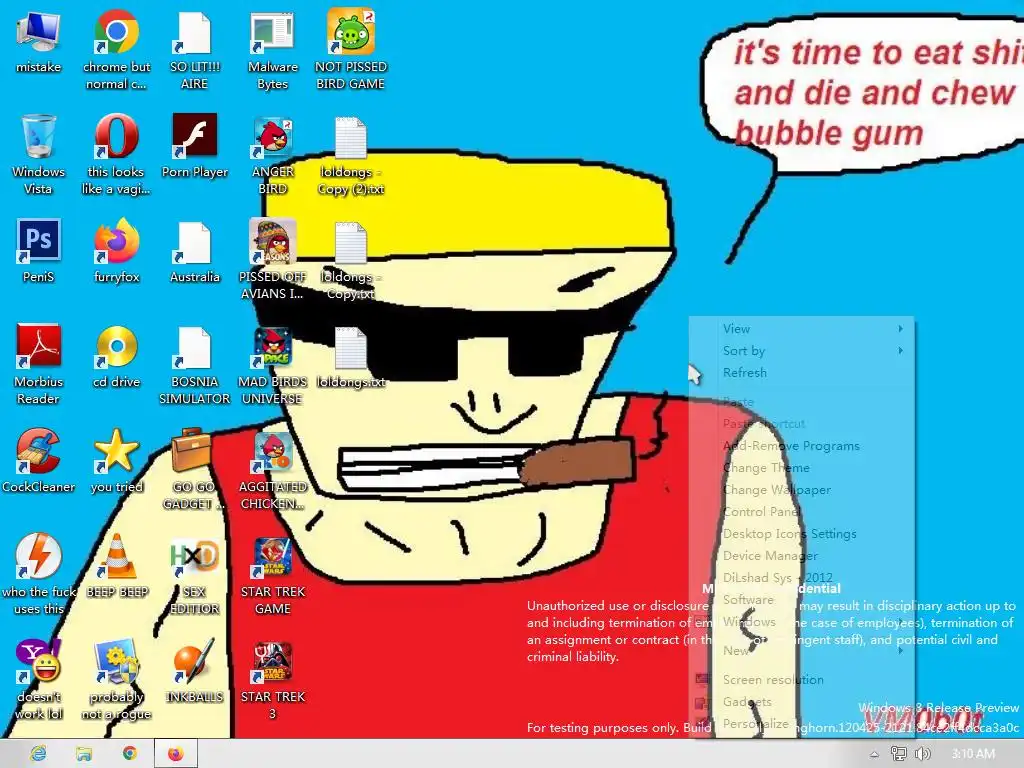Viewport: 1024px width, 768px height.
Task: Choose 'Screen resolution' menu entry
Action: point(773,680)
